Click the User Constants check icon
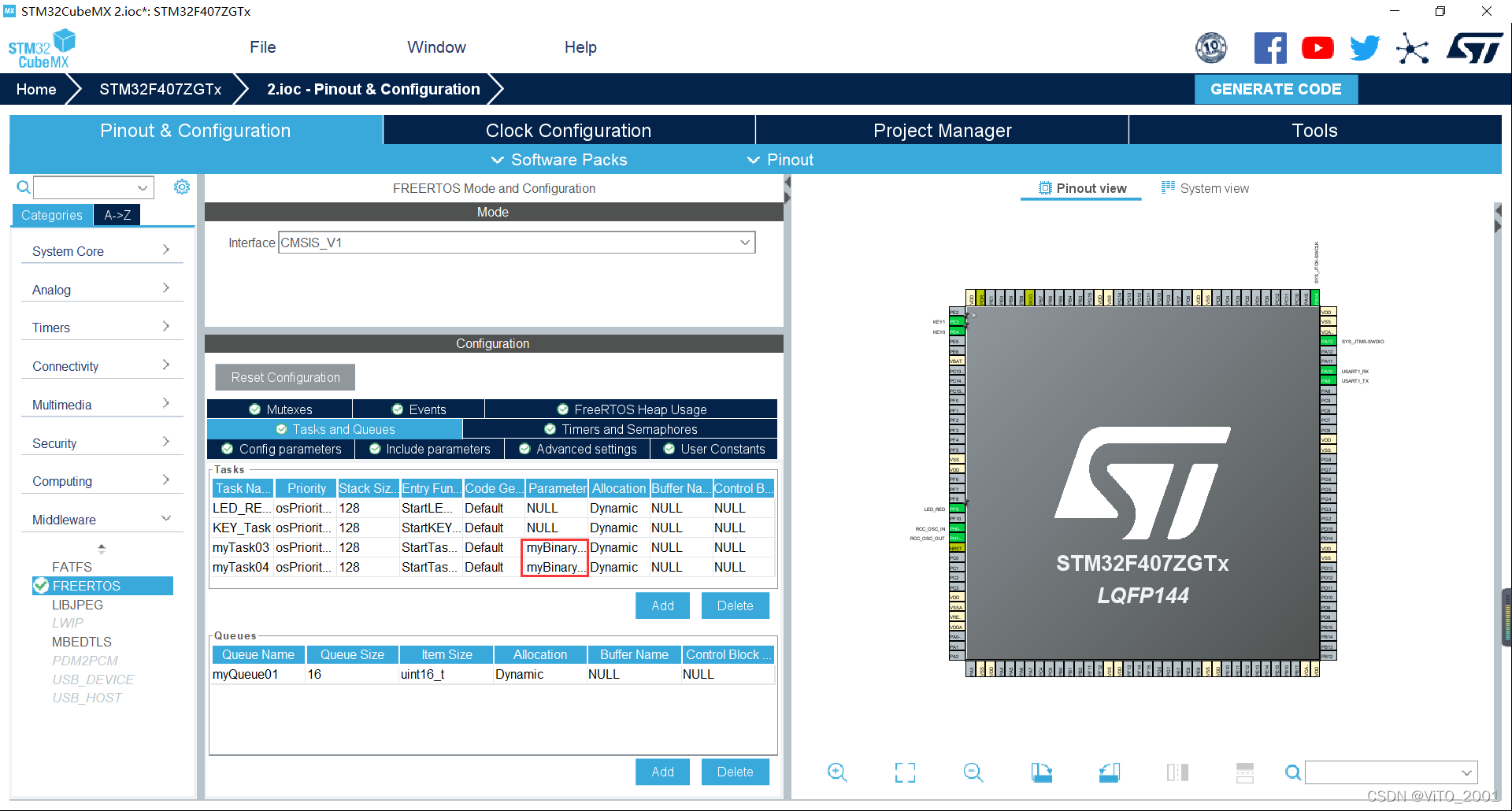 click(669, 449)
